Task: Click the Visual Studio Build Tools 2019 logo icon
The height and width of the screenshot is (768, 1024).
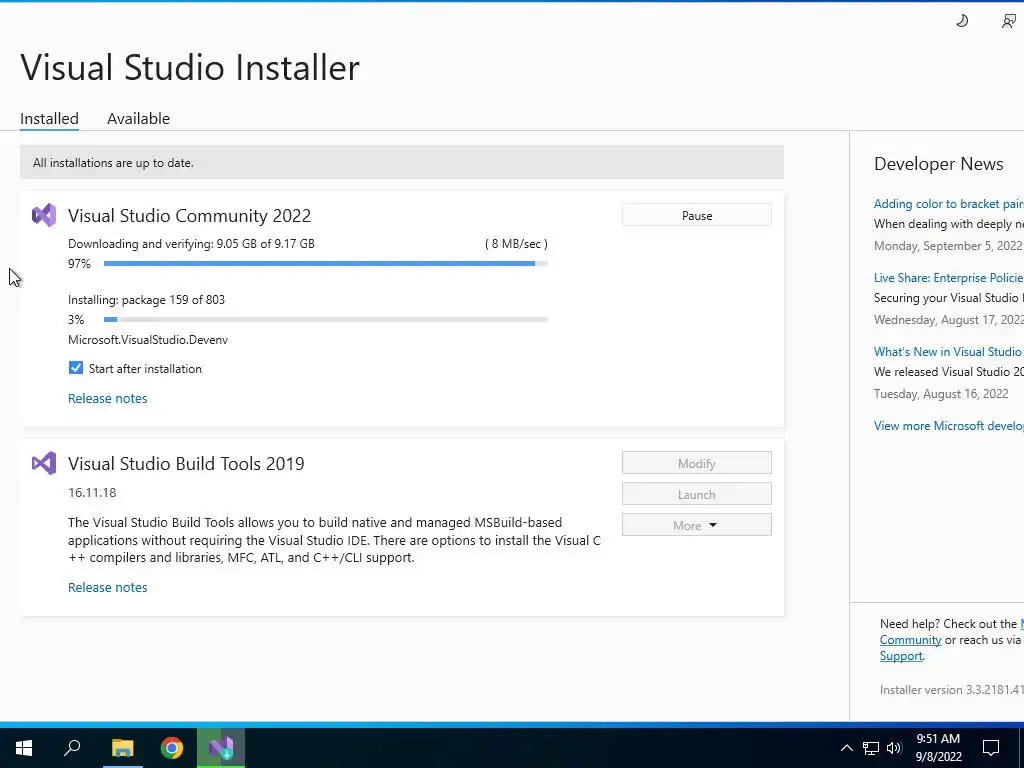Action: (x=44, y=463)
